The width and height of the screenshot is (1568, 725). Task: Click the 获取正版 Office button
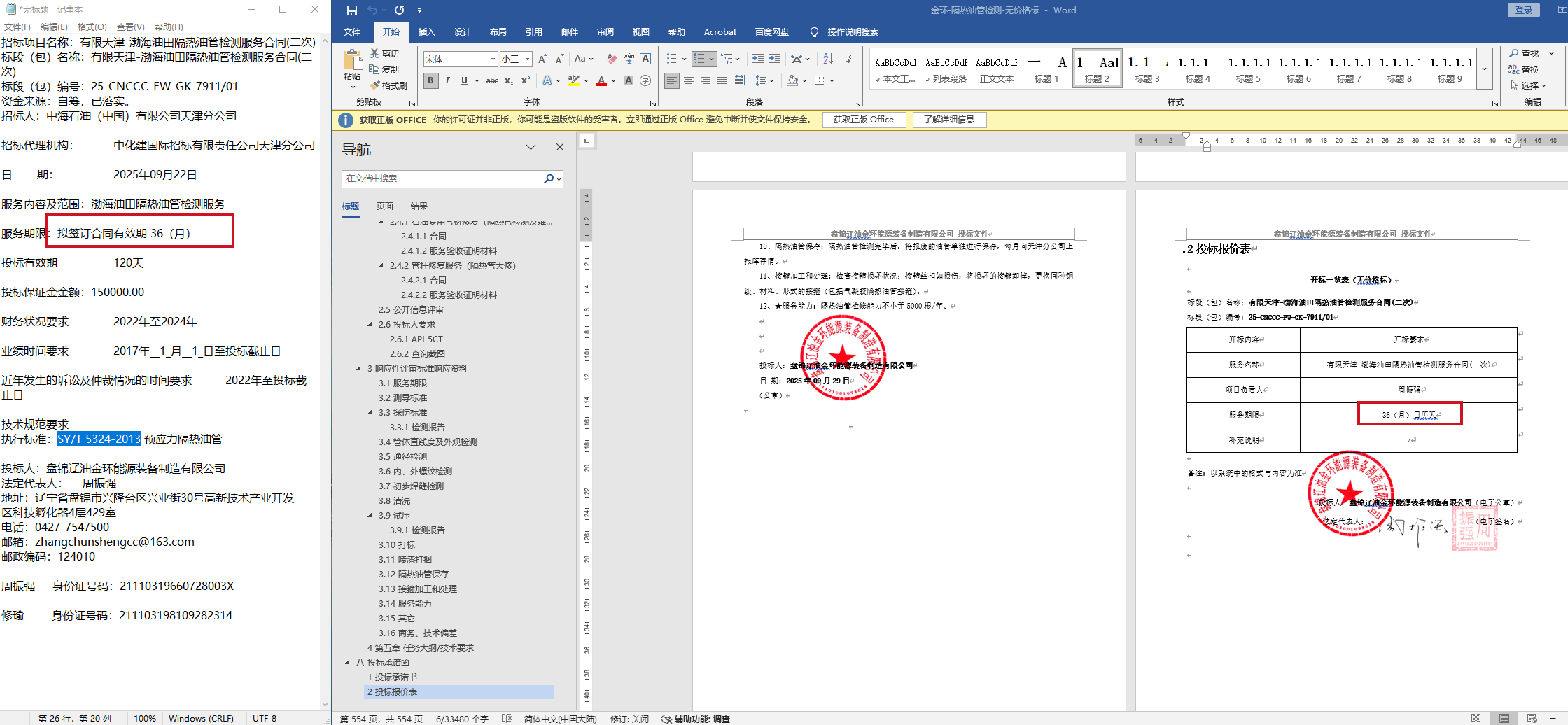(863, 120)
